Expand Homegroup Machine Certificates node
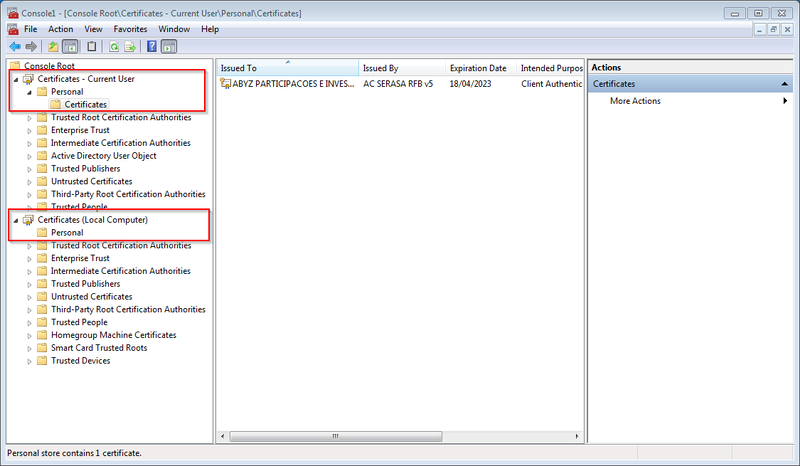Screen dimensions: 800x466 (x=29, y=336)
